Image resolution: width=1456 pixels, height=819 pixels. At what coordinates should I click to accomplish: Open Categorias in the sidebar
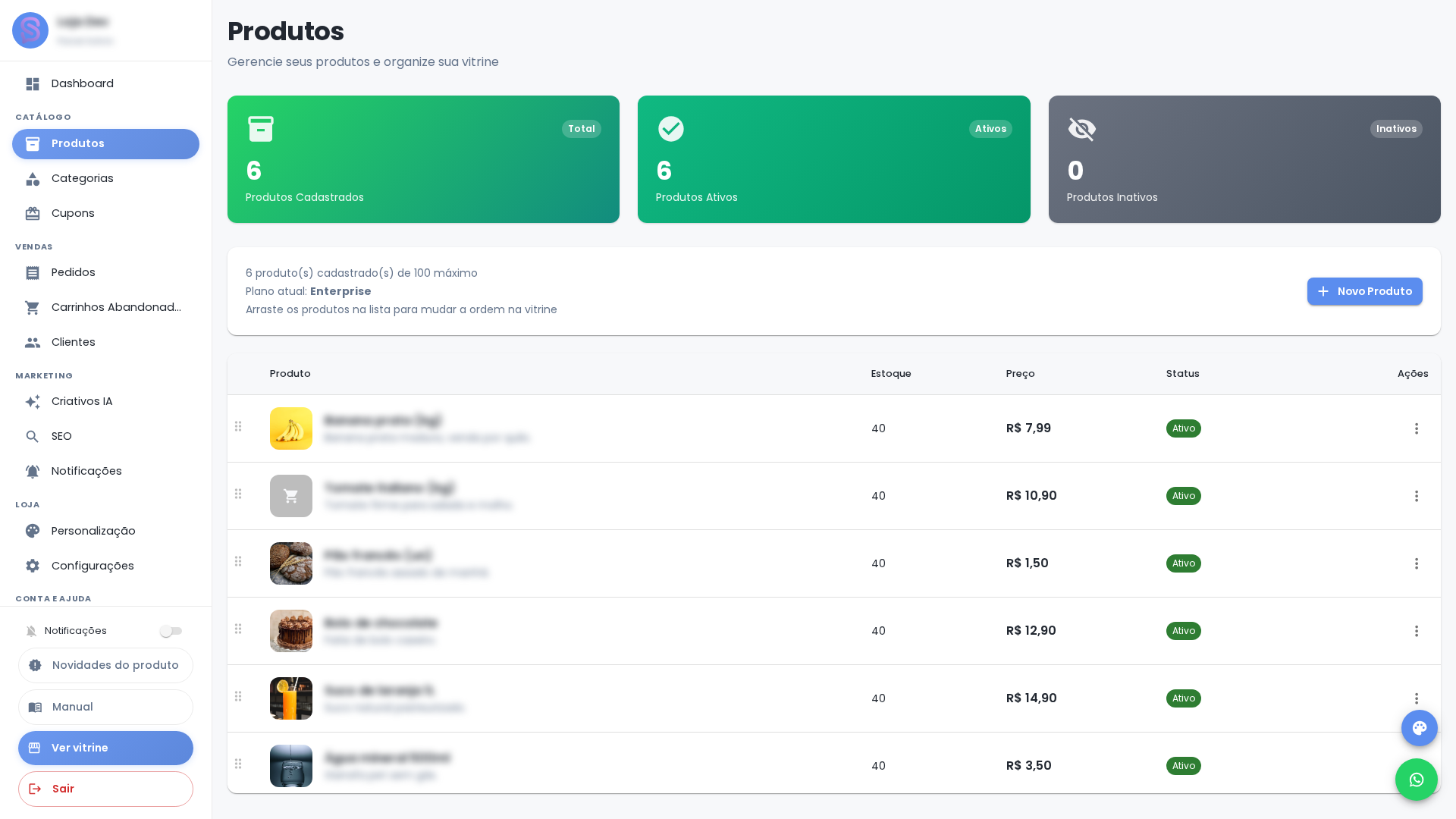(x=105, y=179)
